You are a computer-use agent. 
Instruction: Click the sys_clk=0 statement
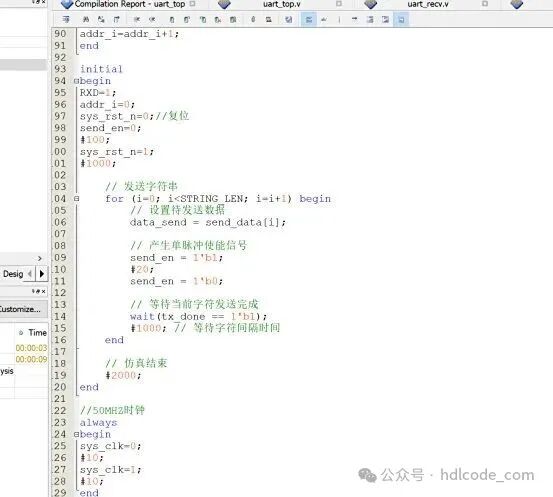pos(110,446)
